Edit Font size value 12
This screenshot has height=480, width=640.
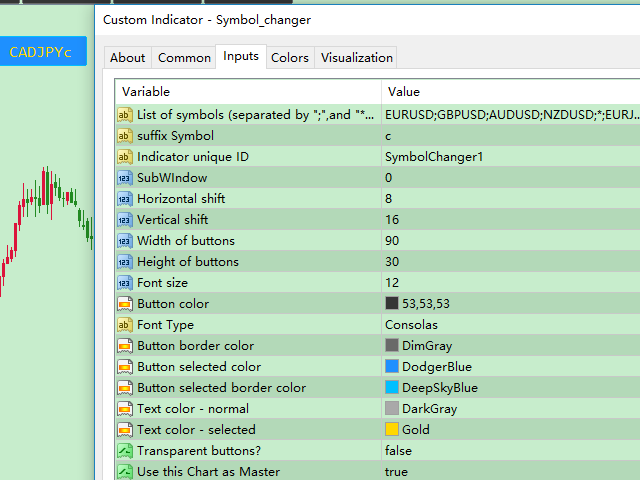[x=511, y=283]
